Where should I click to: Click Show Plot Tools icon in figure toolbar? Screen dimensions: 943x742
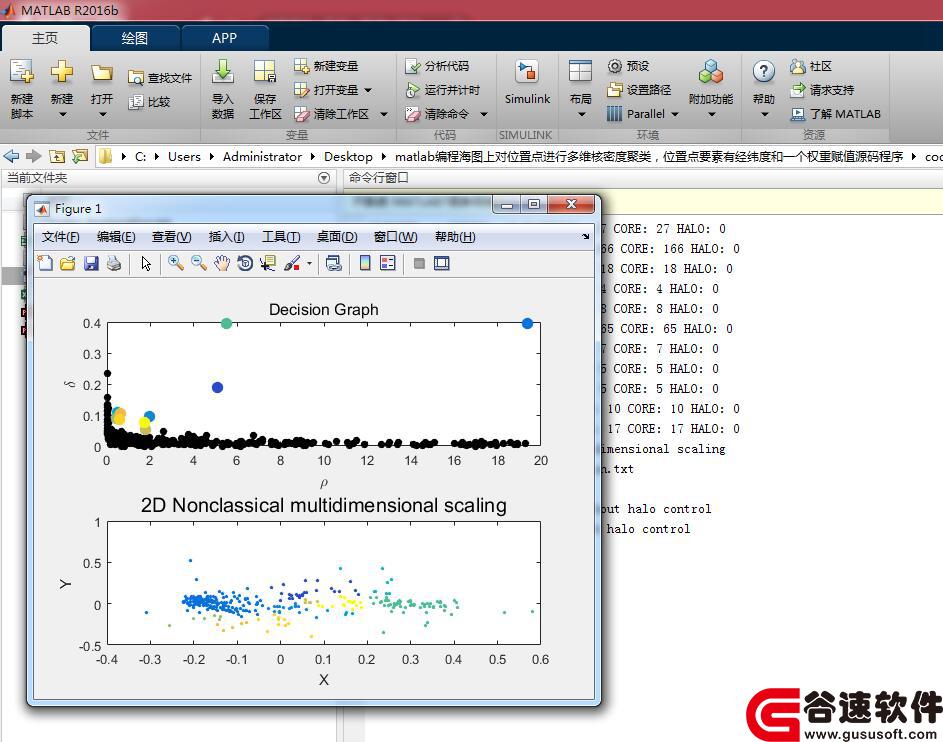[442, 263]
